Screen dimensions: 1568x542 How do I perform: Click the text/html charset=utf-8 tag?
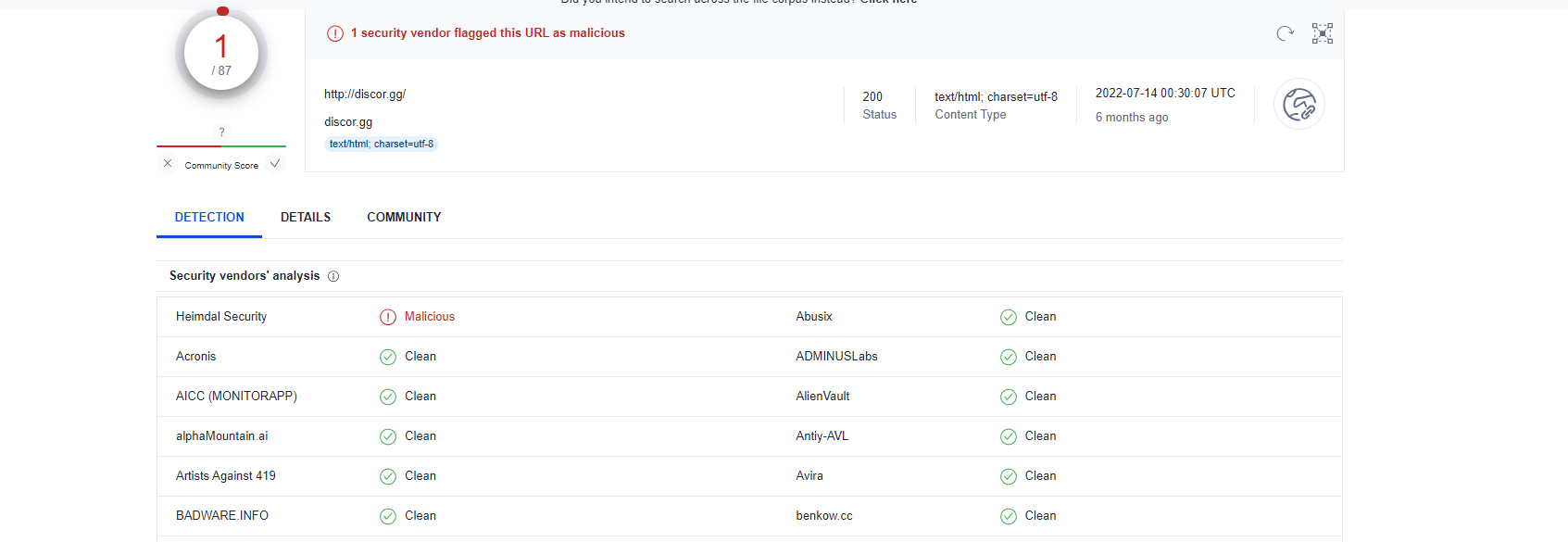tap(382, 144)
